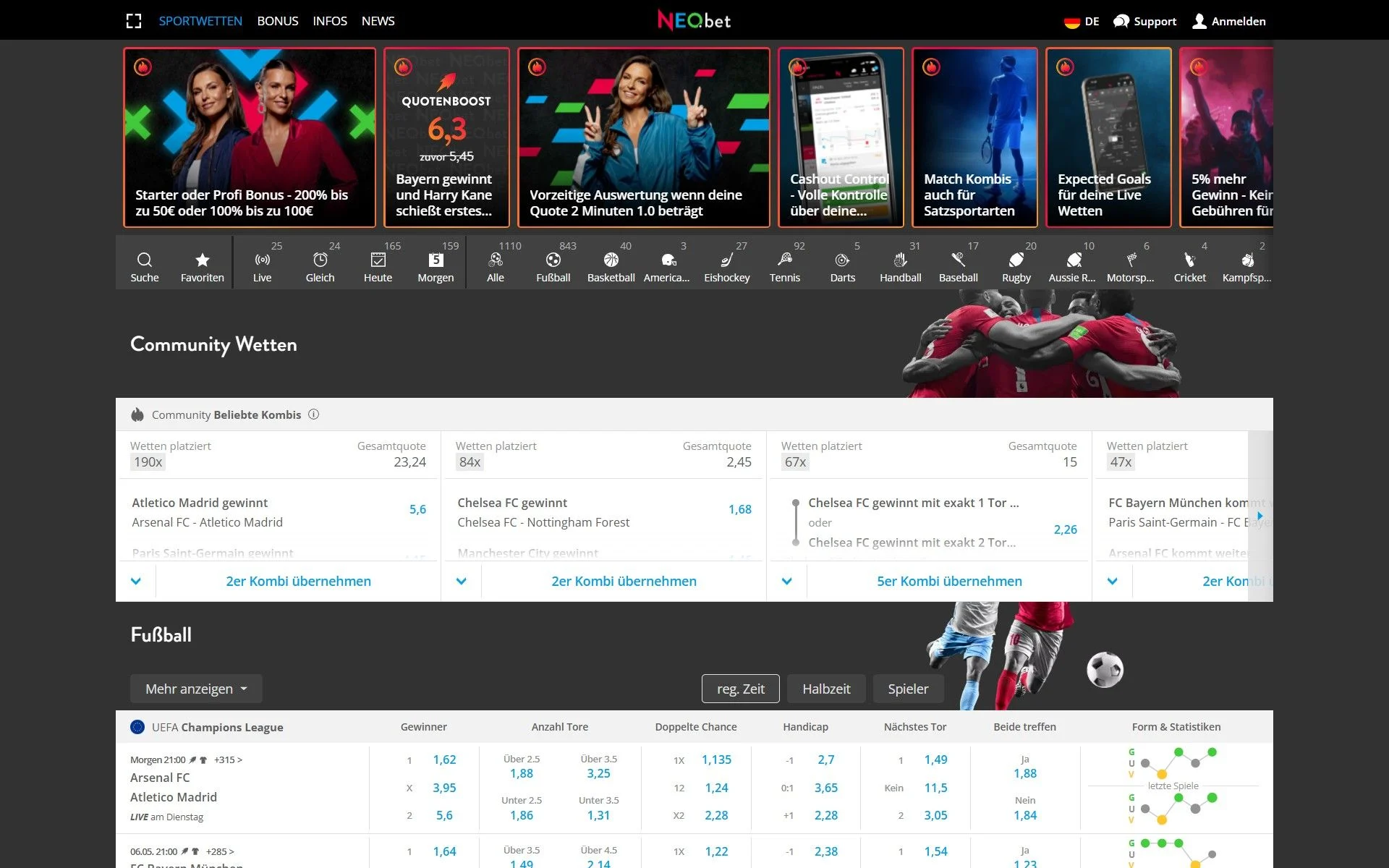Select Aussie Rules sport icon
Screen dimensions: 1389x868
pyautogui.click(x=1074, y=260)
